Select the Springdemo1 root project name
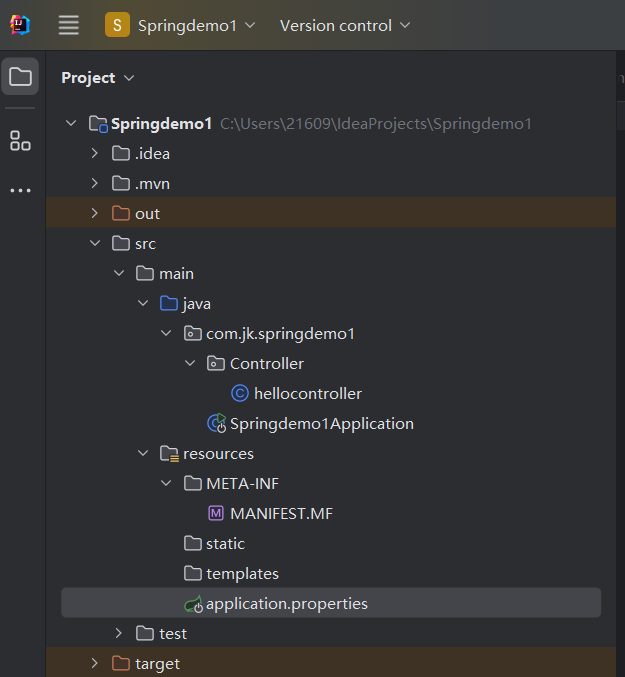Image resolution: width=625 pixels, height=677 pixels. tap(161, 124)
